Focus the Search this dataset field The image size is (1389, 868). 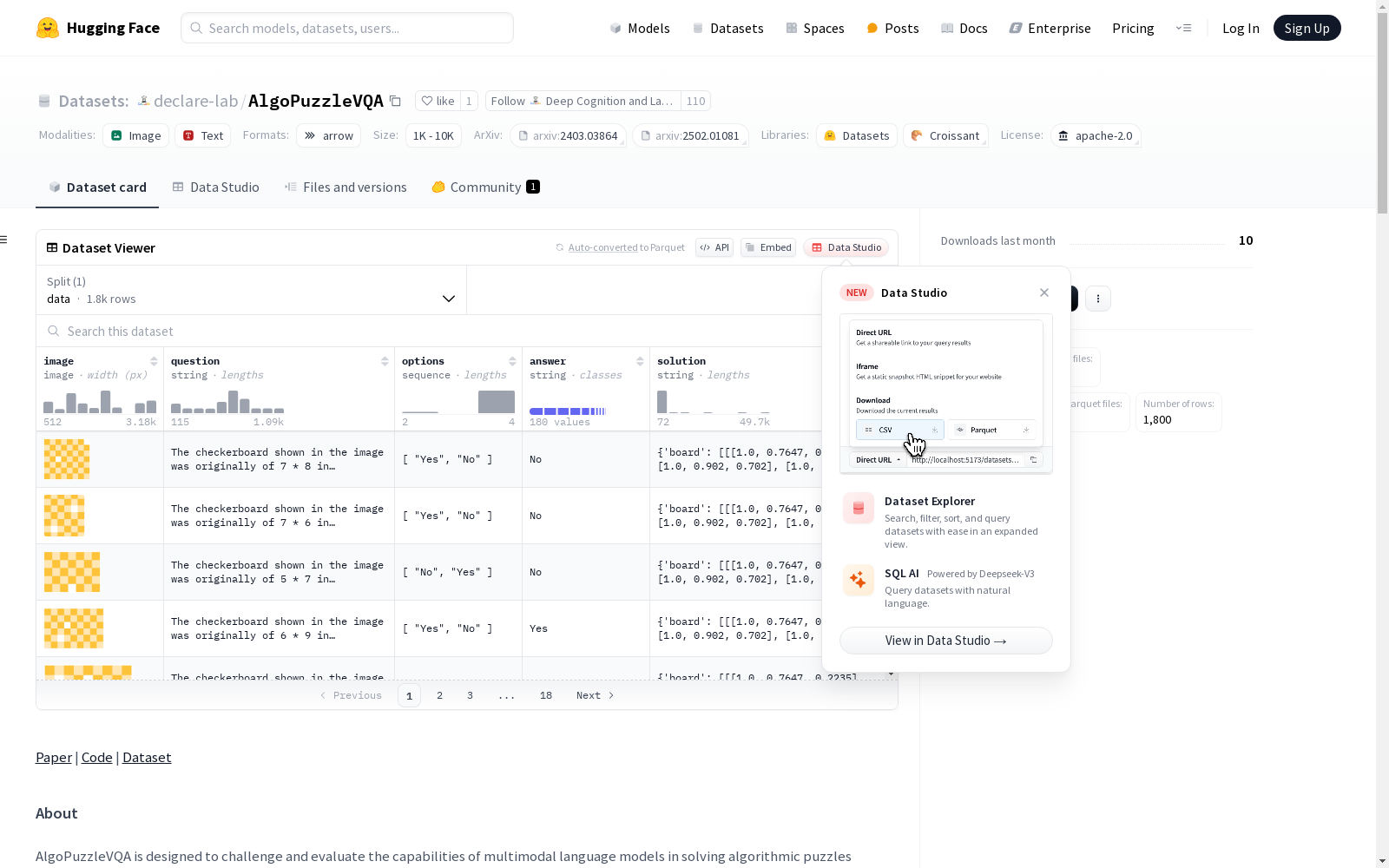click(430, 331)
